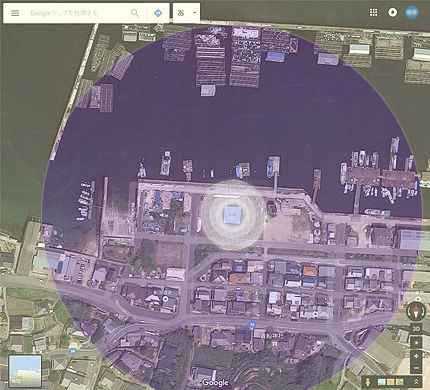Open the hamburger main menu
430x390 pixels.
coord(15,13)
